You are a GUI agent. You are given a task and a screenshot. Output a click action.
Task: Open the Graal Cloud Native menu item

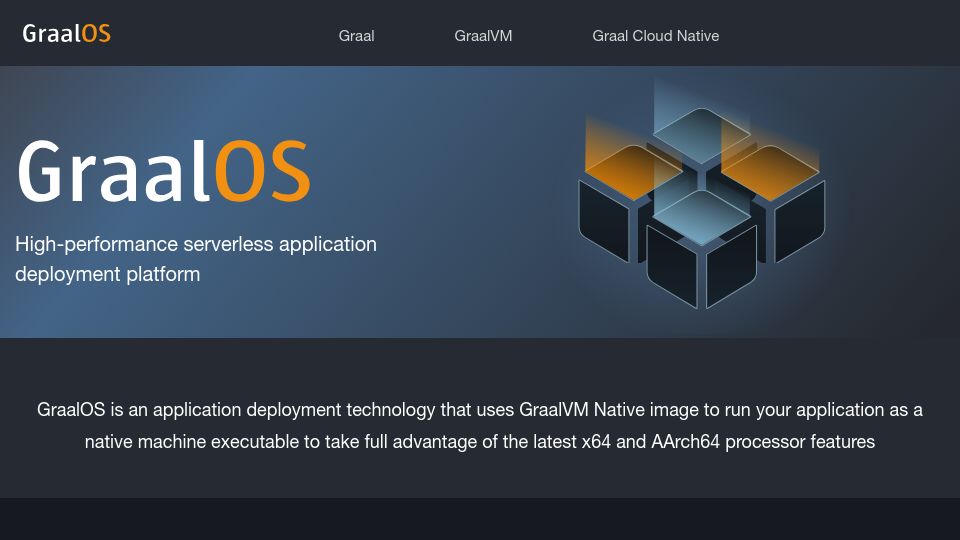click(x=656, y=36)
